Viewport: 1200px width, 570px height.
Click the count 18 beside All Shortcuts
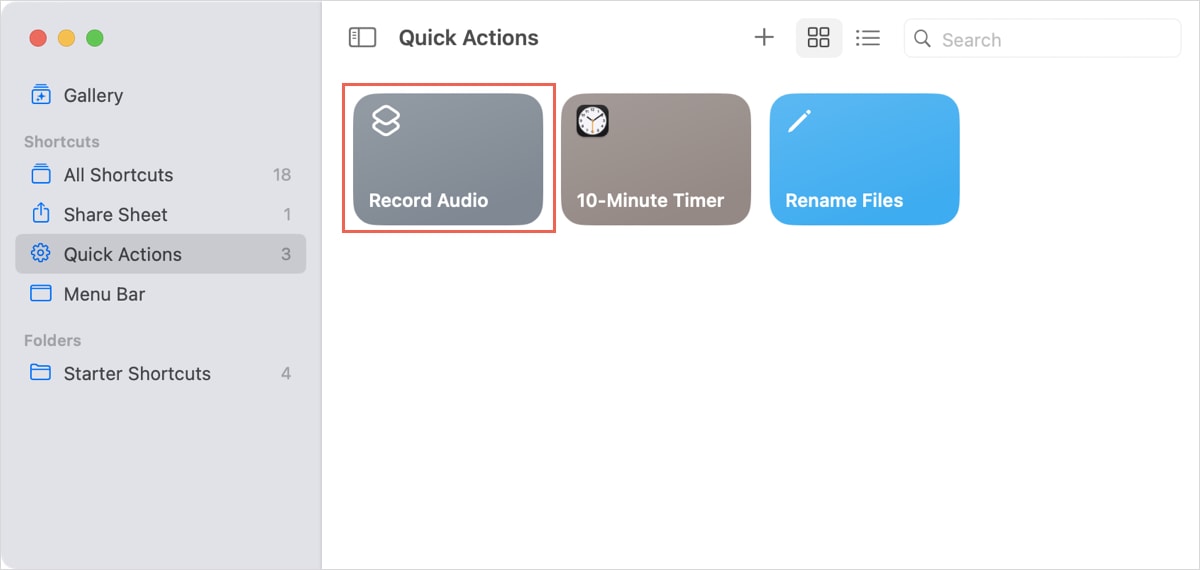point(282,174)
